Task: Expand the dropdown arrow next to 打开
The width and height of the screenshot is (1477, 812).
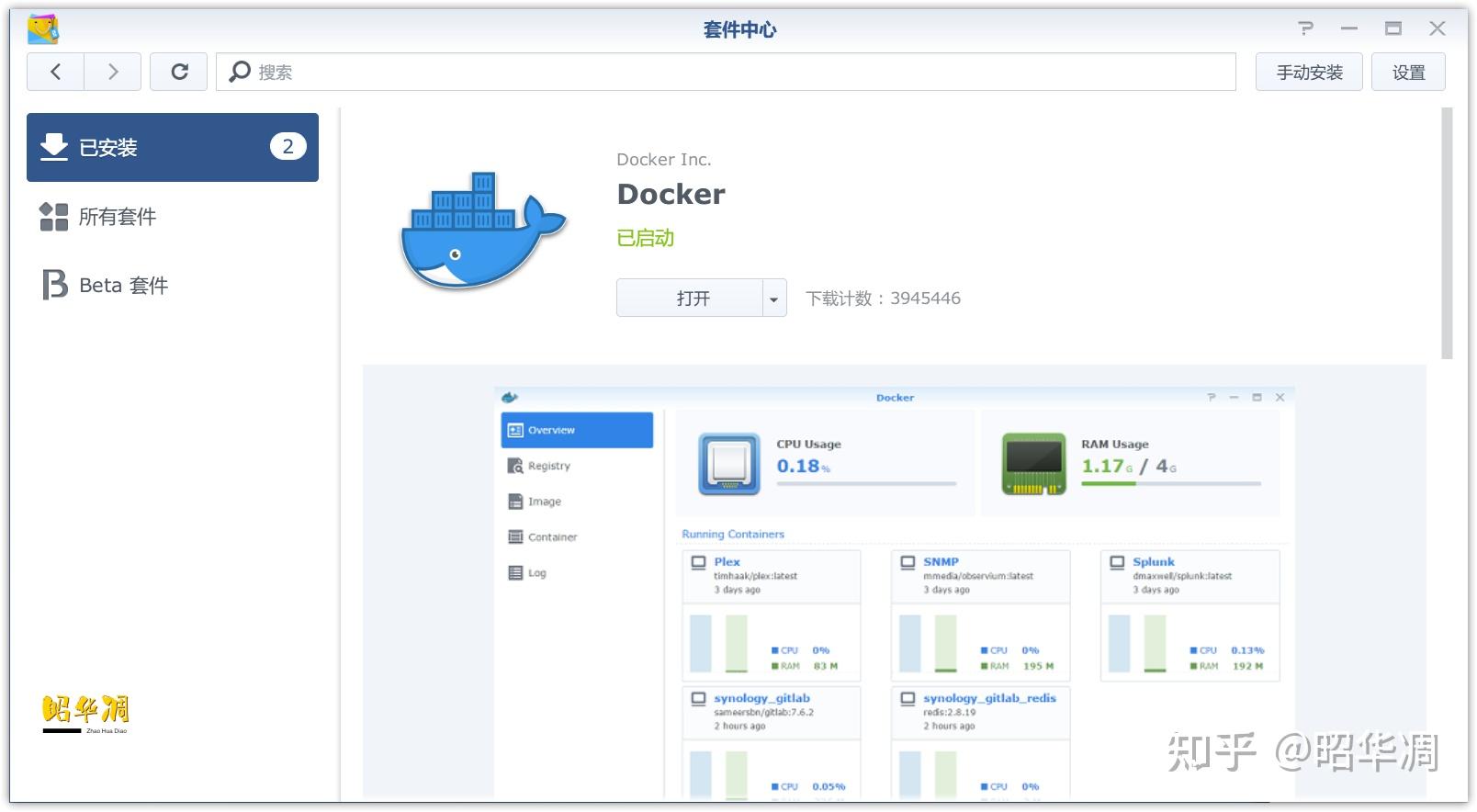Action: tap(774, 298)
